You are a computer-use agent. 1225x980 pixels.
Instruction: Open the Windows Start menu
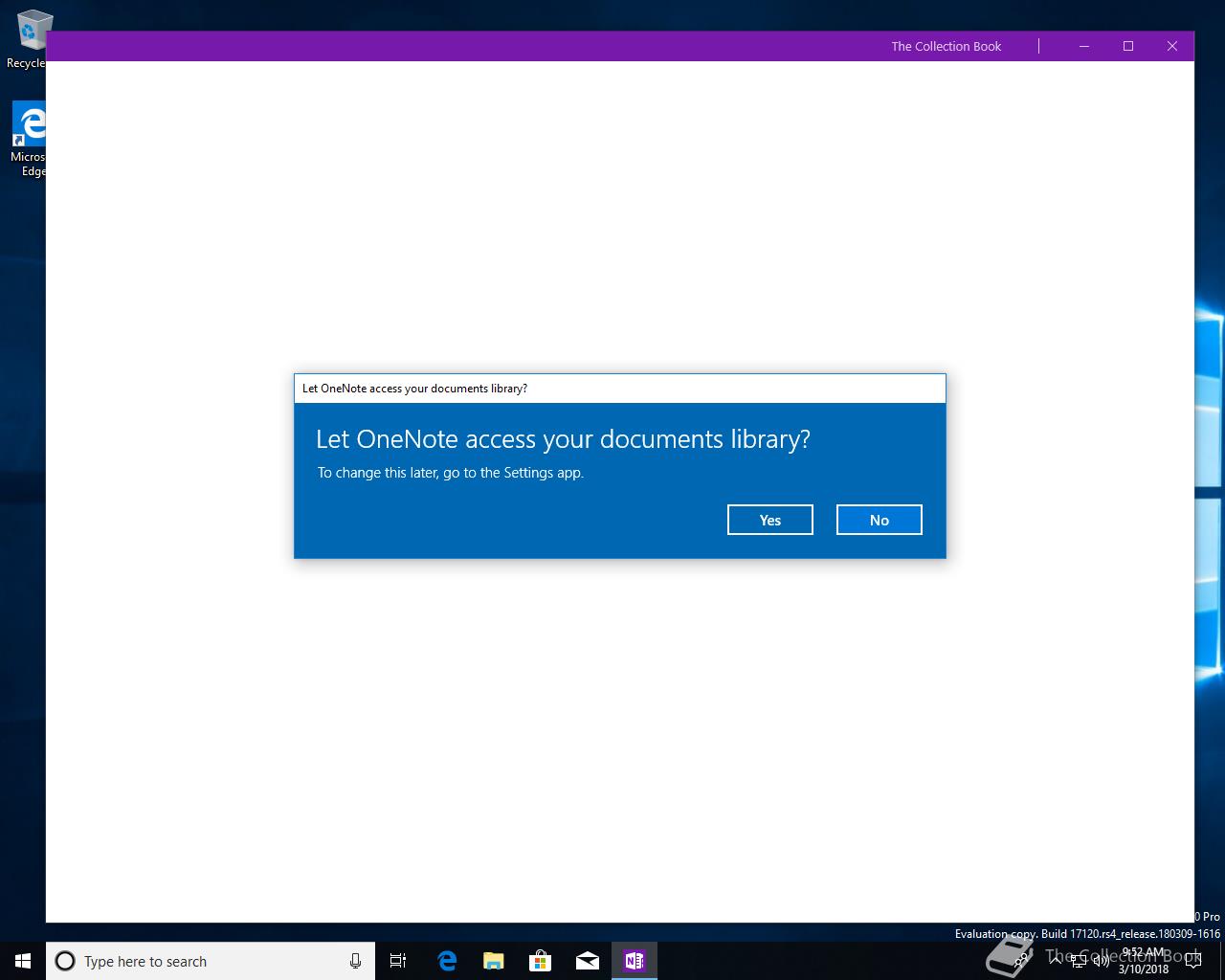pyautogui.click(x=23, y=961)
